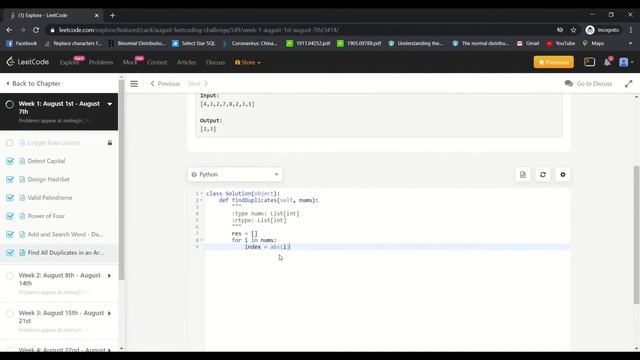Open Find All Duplicates in an Array

(x=65, y=253)
